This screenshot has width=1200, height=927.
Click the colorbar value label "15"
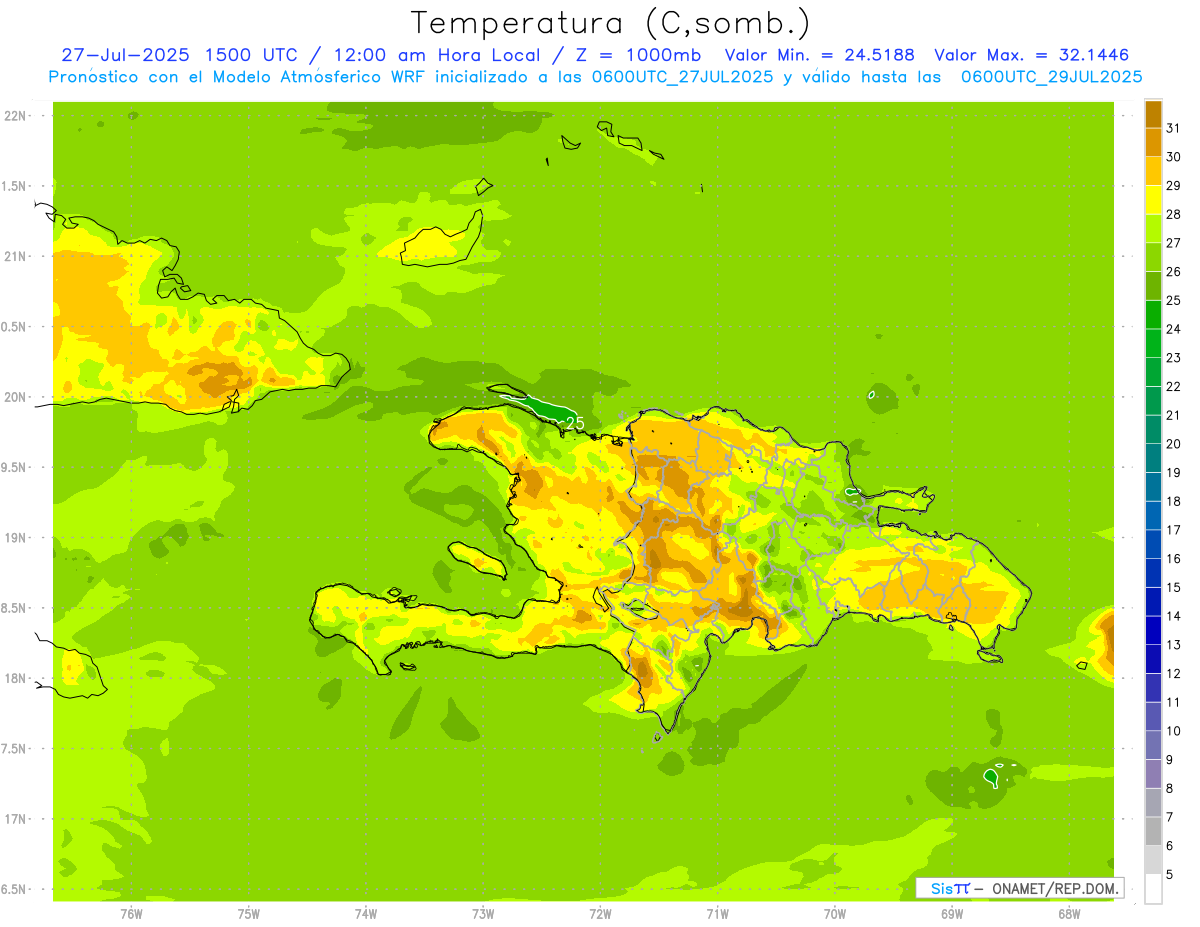click(x=1173, y=587)
